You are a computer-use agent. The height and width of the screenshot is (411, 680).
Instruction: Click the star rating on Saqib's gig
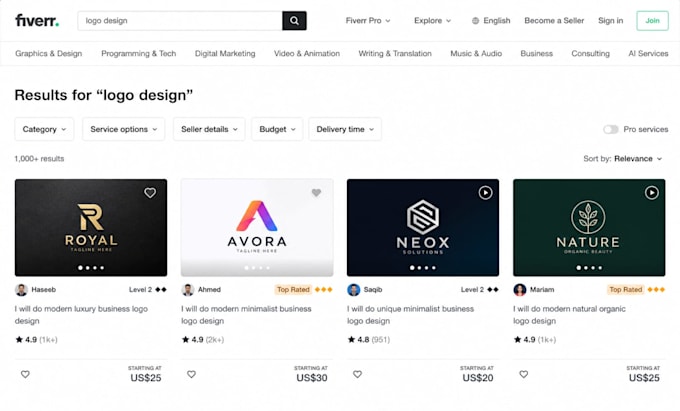[368, 339]
